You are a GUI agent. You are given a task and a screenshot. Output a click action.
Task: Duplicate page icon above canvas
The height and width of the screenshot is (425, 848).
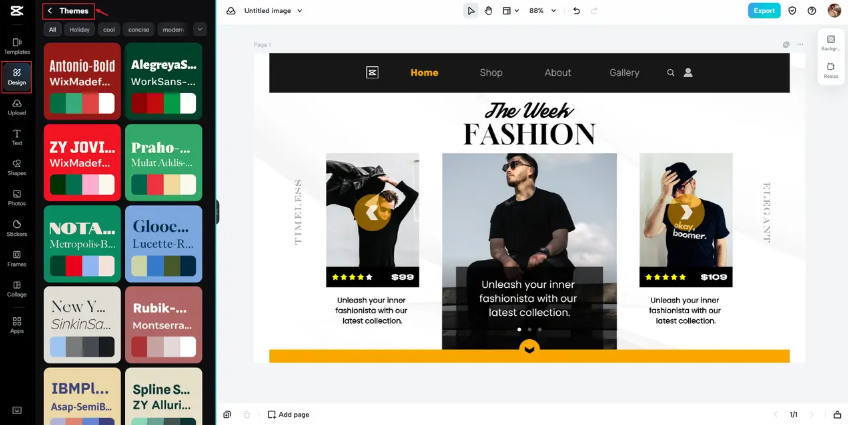(786, 44)
